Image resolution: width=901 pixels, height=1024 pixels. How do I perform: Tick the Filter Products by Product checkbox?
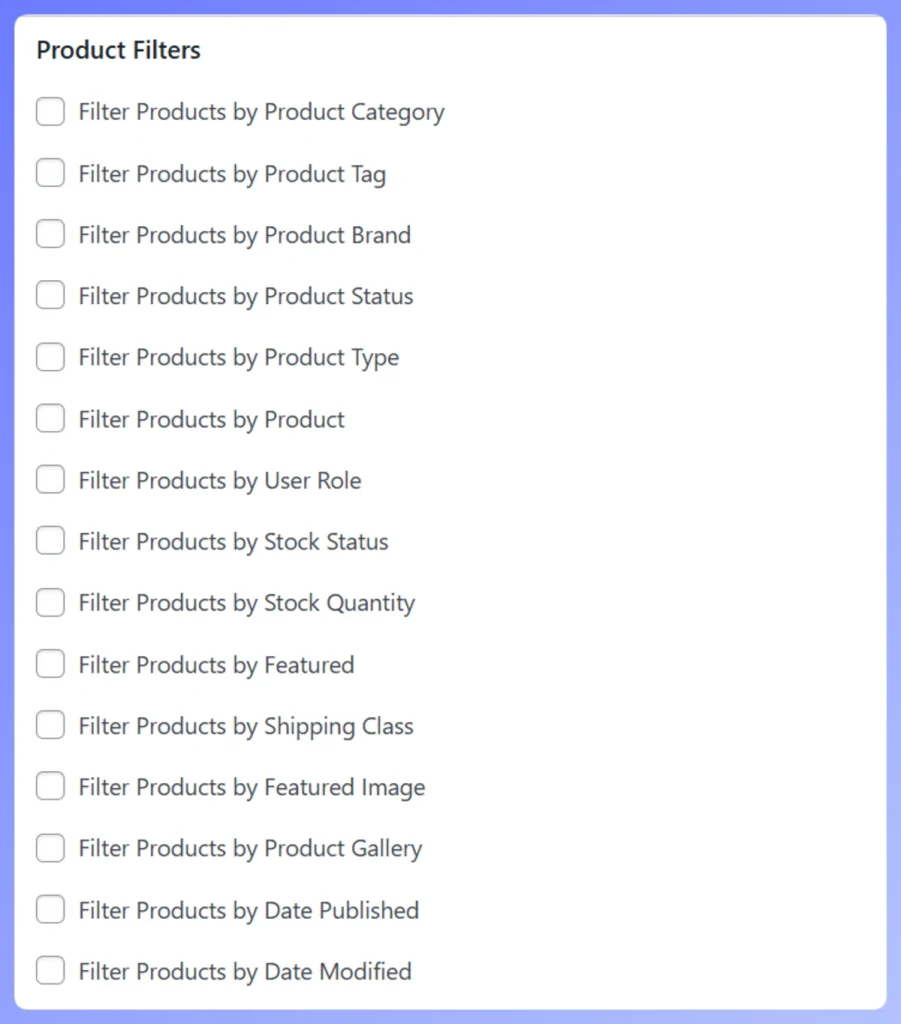pos(50,418)
